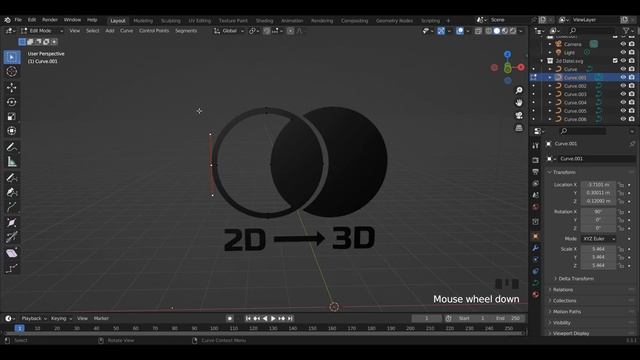Viewport: 640px width, 360px height.
Task: Open the Render properties tab
Action: pyautogui.click(x=536, y=160)
